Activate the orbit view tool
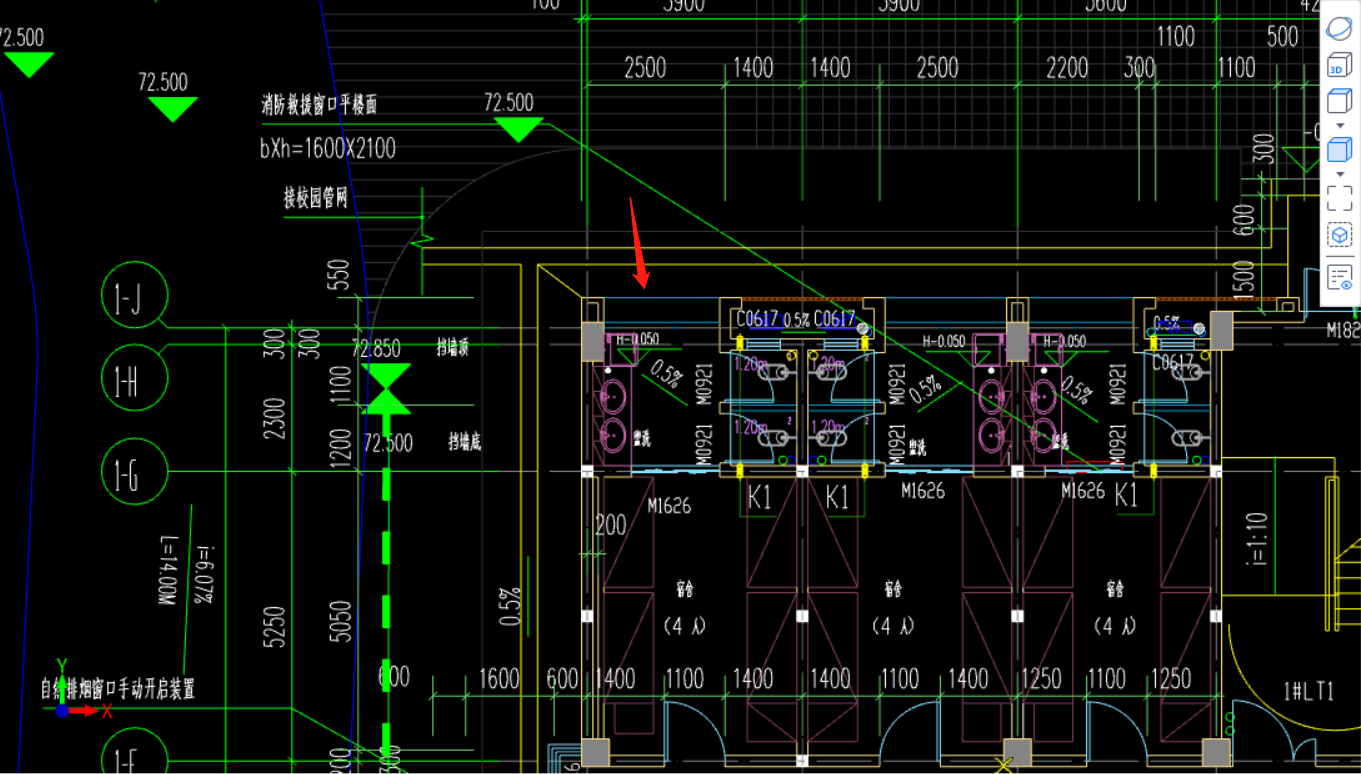The image size is (1361, 774). tap(1339, 29)
